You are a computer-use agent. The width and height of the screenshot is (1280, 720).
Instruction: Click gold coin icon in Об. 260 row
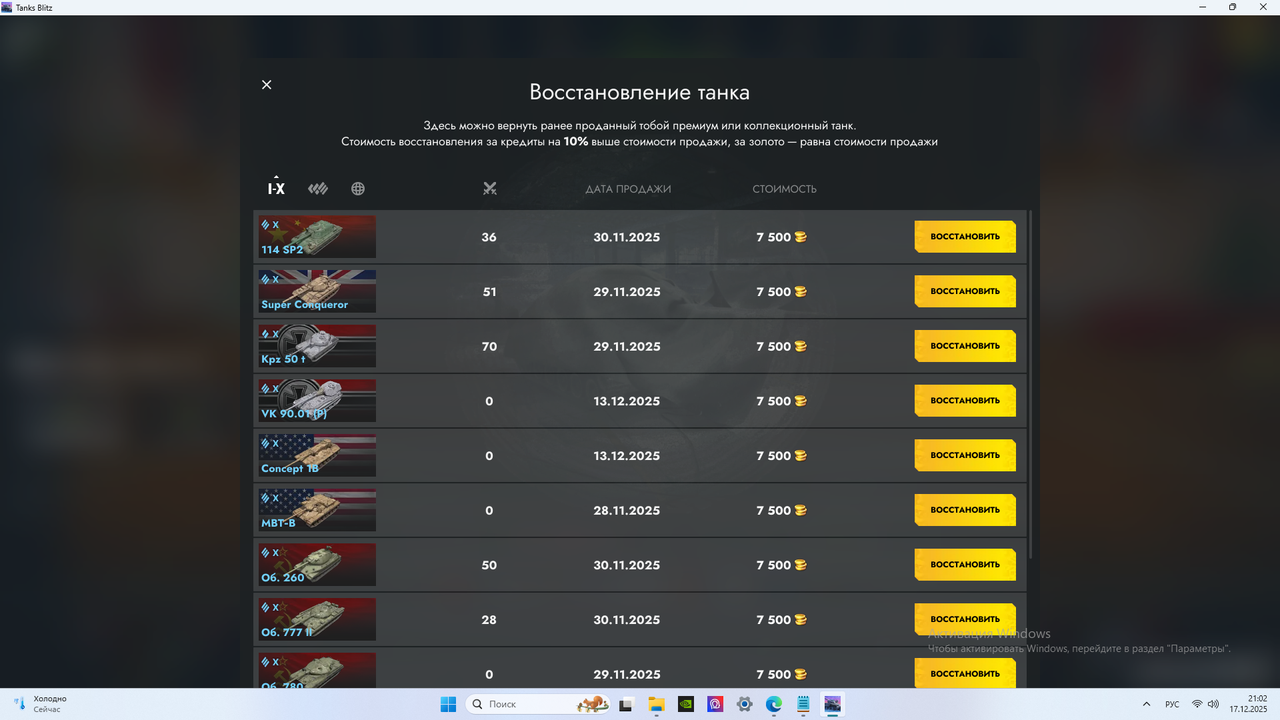click(x=800, y=565)
